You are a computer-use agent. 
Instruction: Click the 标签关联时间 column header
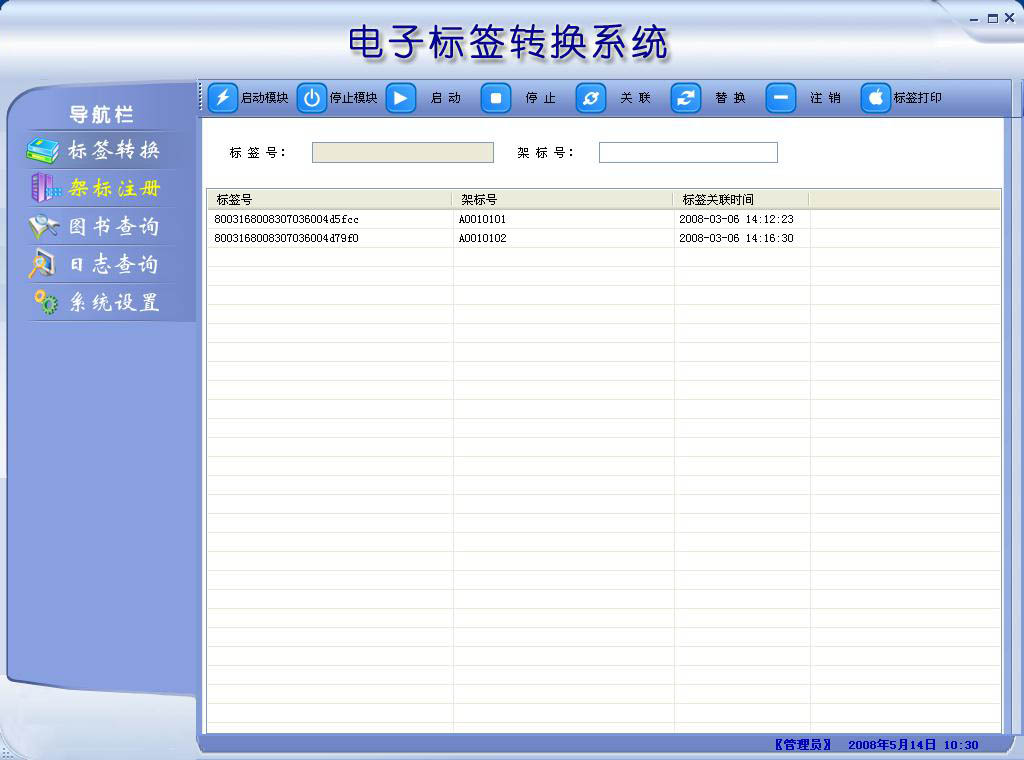pyautogui.click(x=741, y=200)
